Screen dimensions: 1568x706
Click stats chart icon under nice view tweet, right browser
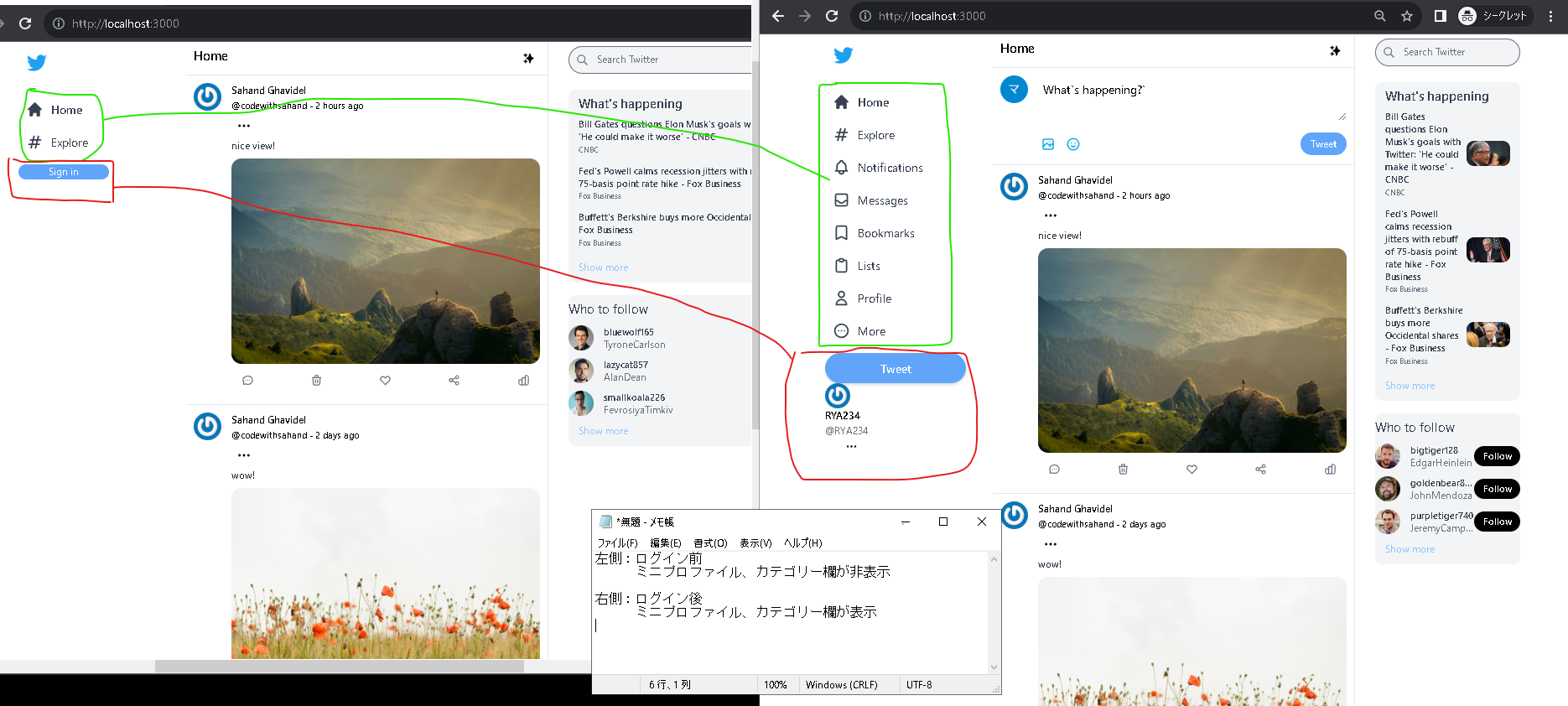pos(1330,470)
